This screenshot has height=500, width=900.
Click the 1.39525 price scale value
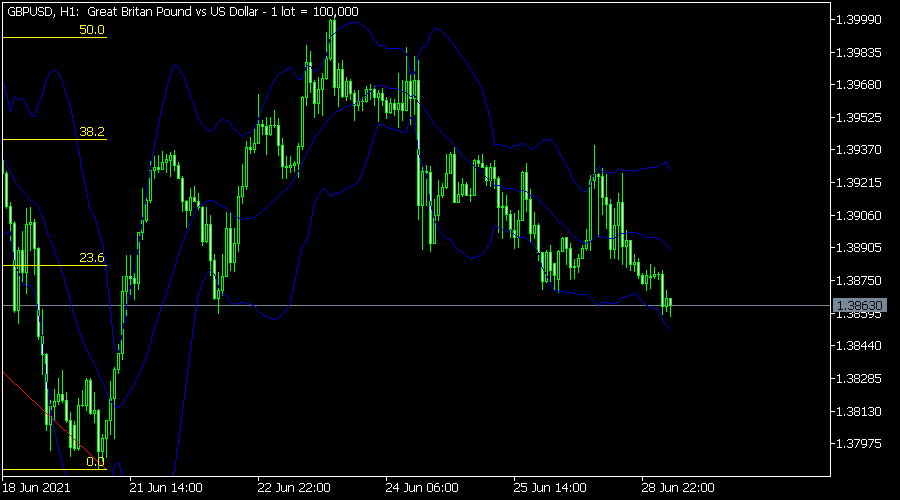tap(859, 117)
